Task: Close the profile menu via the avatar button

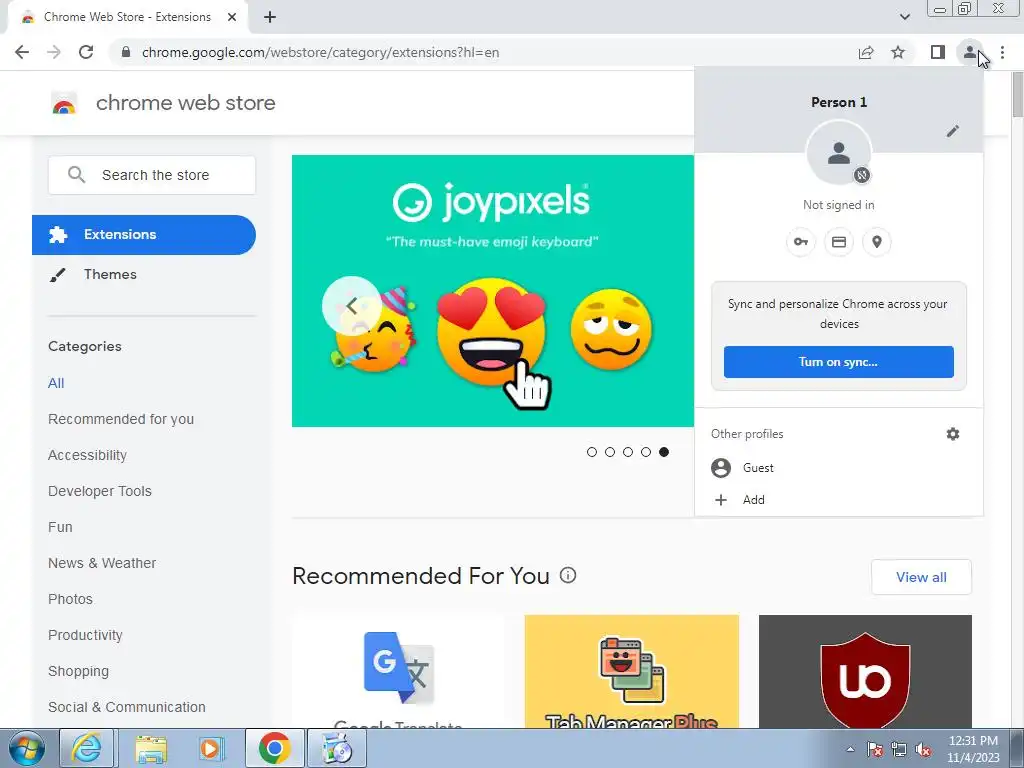Action: point(970,52)
